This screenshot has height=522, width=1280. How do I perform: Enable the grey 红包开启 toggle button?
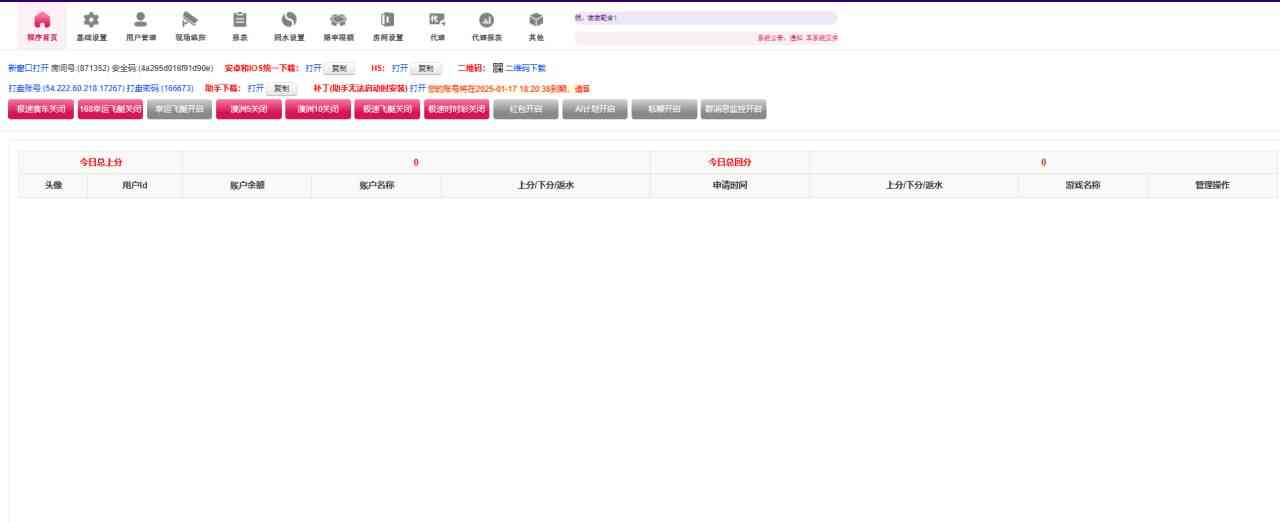pyautogui.click(x=526, y=110)
